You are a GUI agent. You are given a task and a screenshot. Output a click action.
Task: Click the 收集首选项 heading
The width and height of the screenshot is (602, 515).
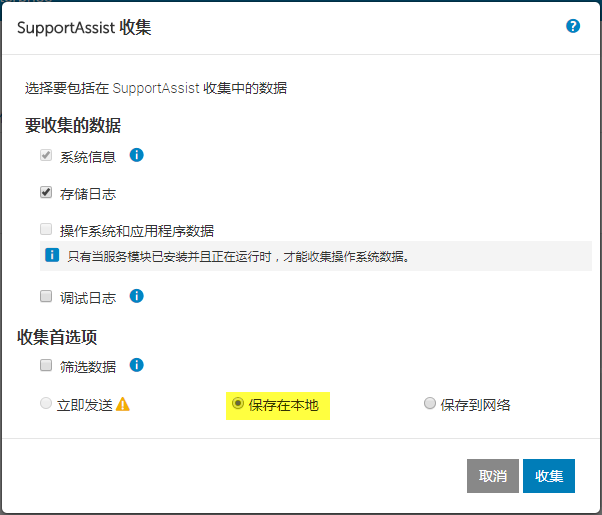57,337
